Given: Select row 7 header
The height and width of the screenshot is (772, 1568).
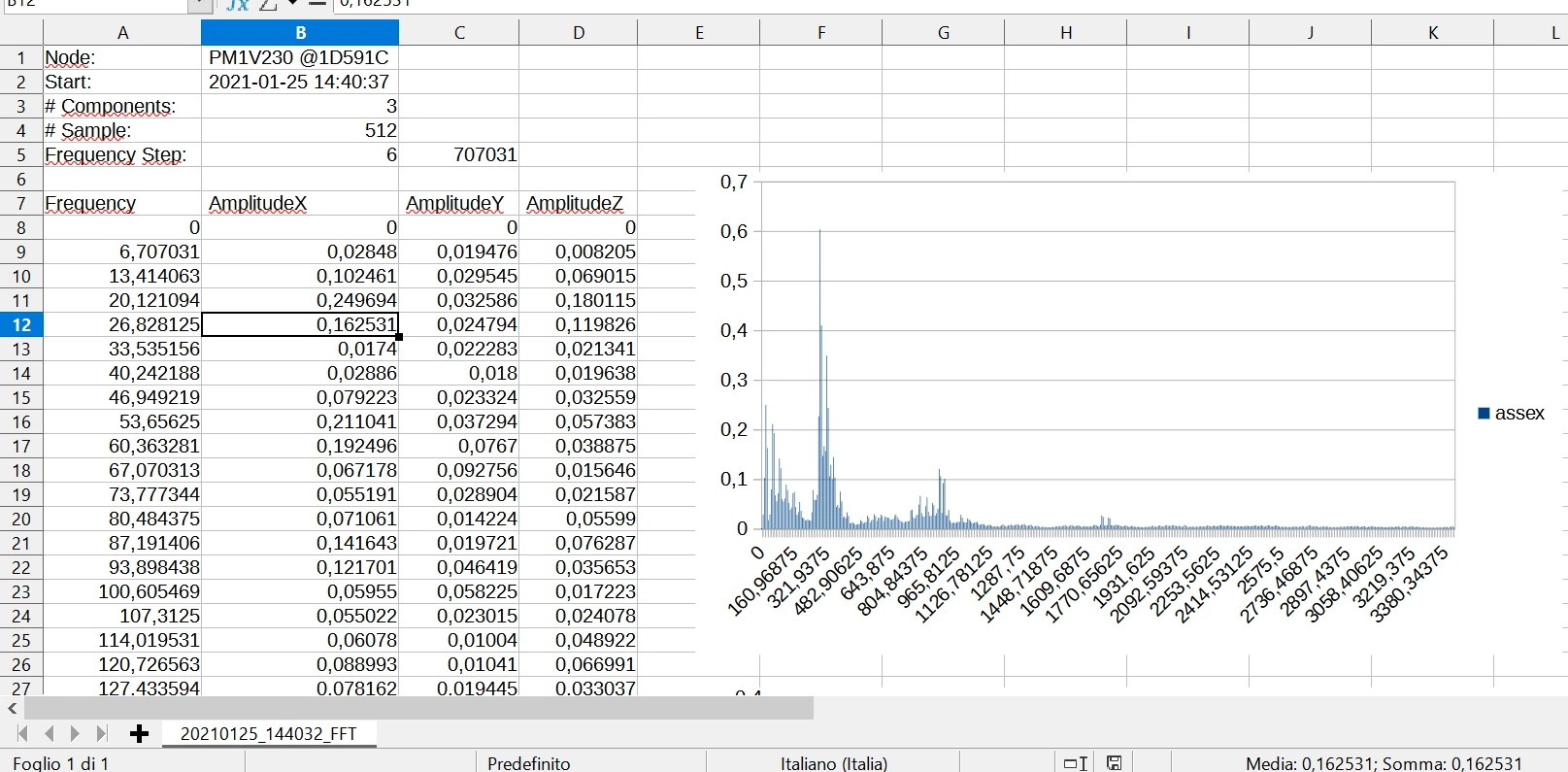Looking at the screenshot, I should click(x=21, y=203).
